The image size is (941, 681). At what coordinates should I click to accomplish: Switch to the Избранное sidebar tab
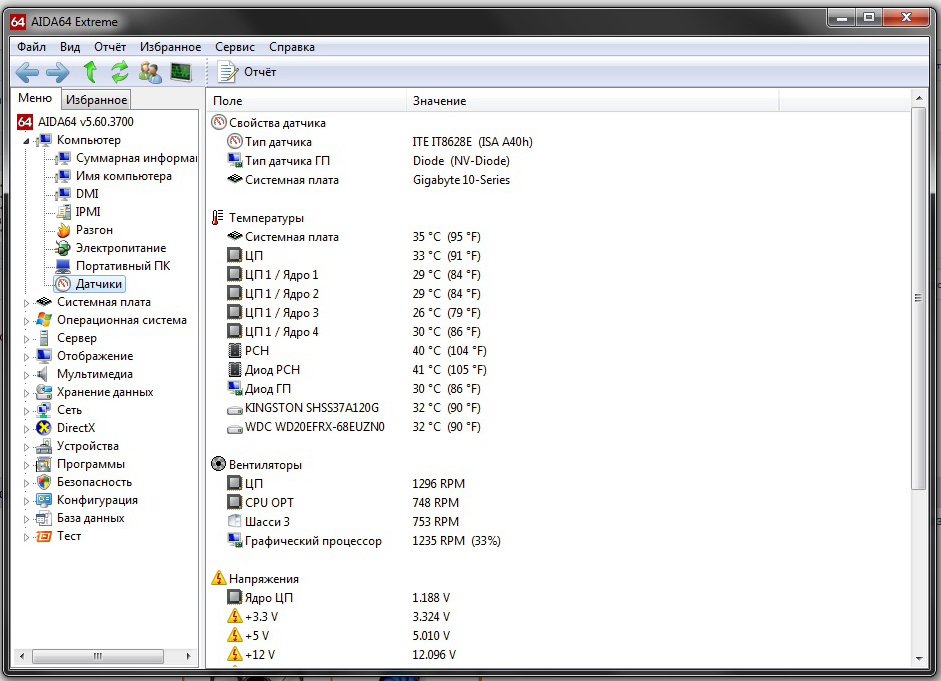[96, 100]
